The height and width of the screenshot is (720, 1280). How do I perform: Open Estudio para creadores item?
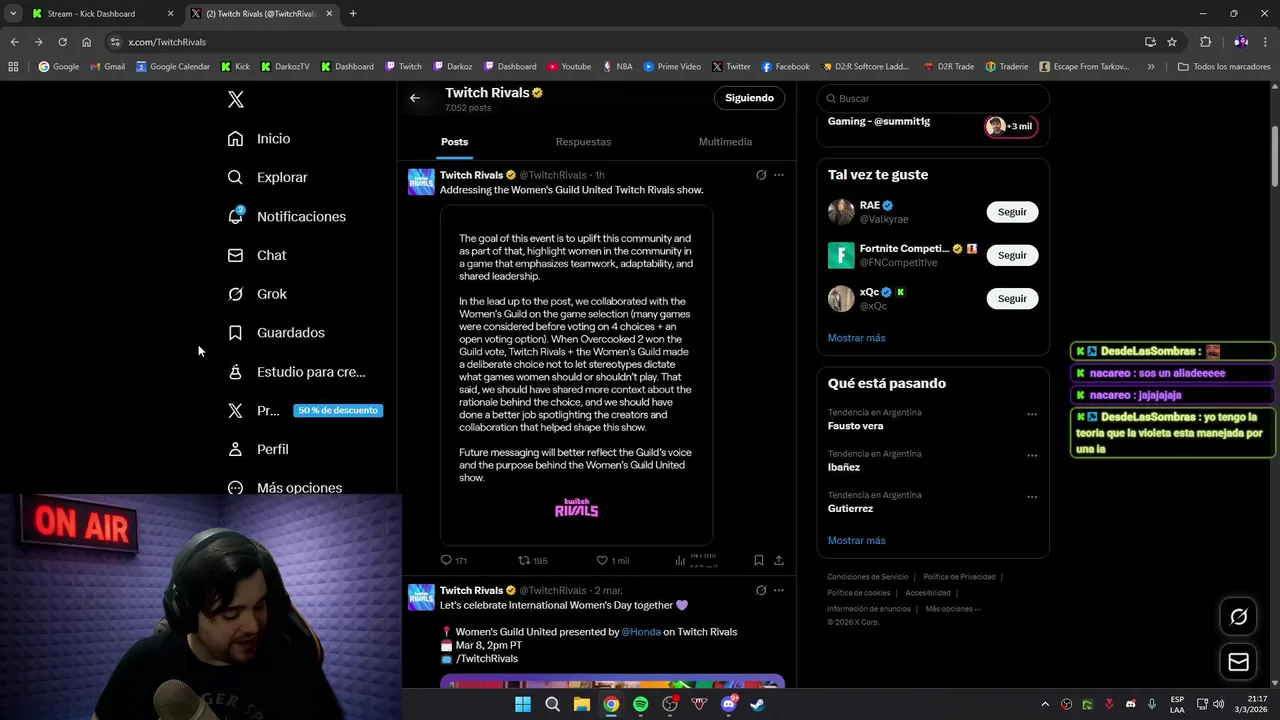[296, 372]
